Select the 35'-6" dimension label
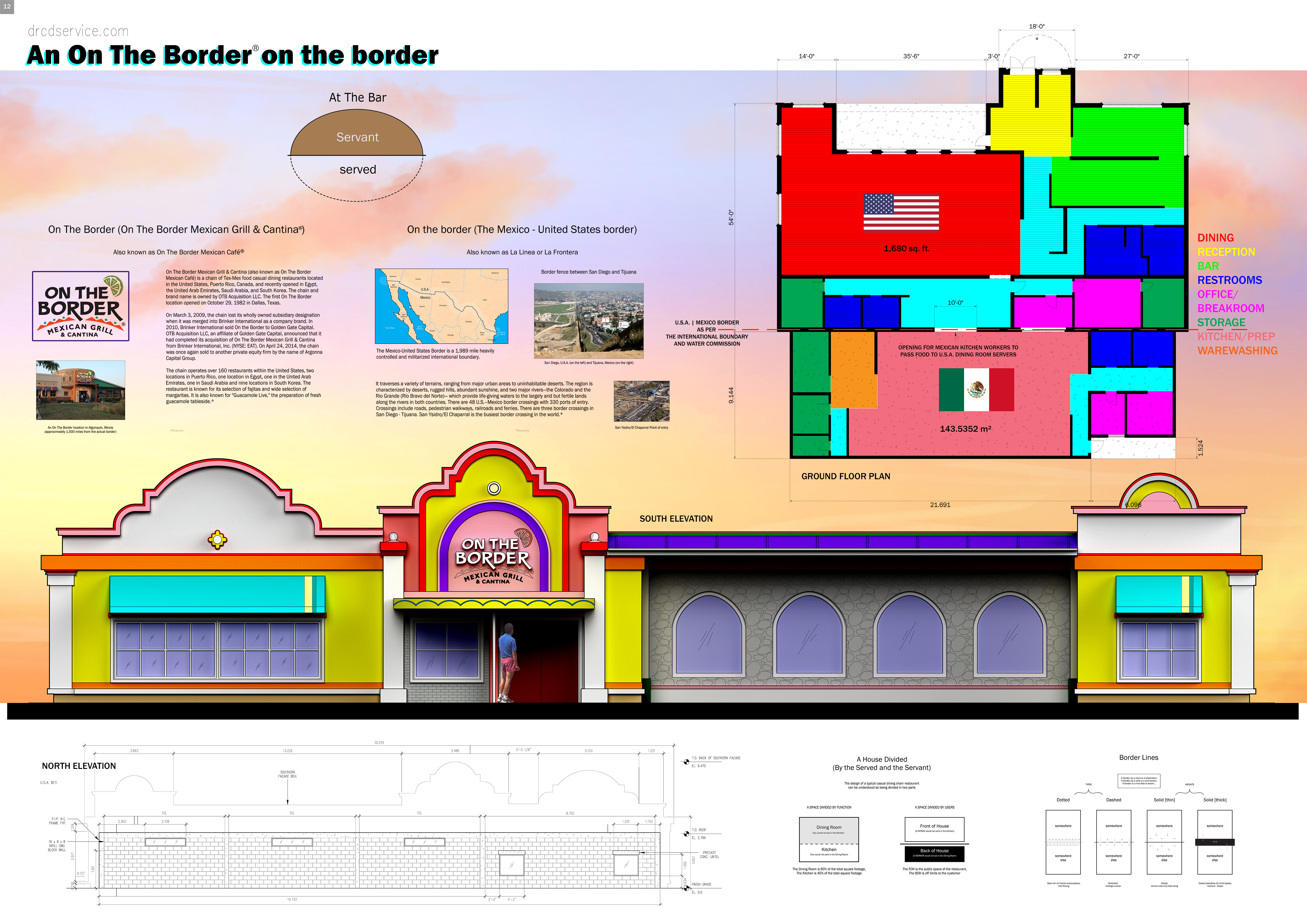1307x924 pixels. pos(911,56)
